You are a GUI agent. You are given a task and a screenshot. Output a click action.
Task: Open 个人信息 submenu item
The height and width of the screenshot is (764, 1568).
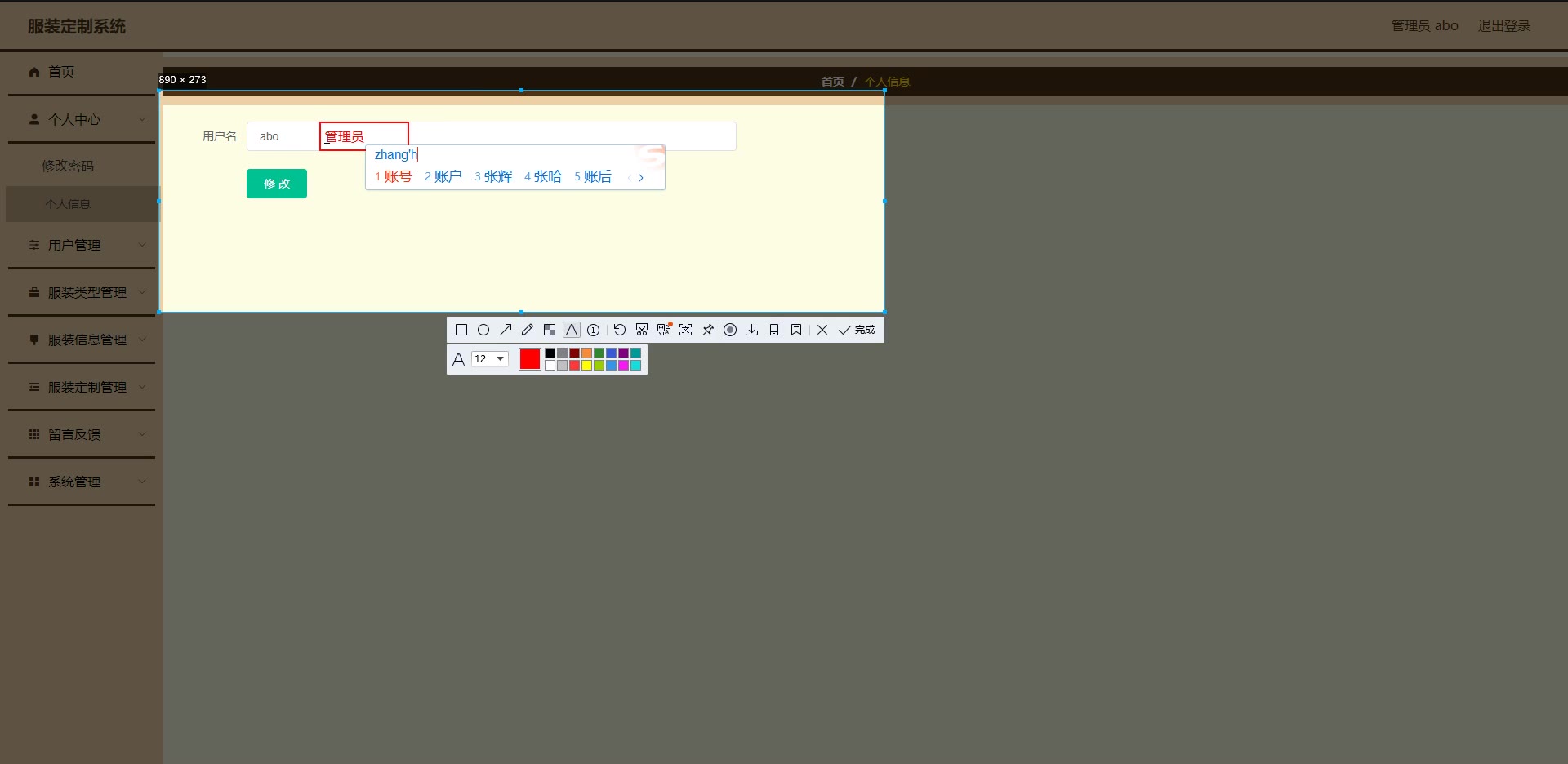point(68,204)
